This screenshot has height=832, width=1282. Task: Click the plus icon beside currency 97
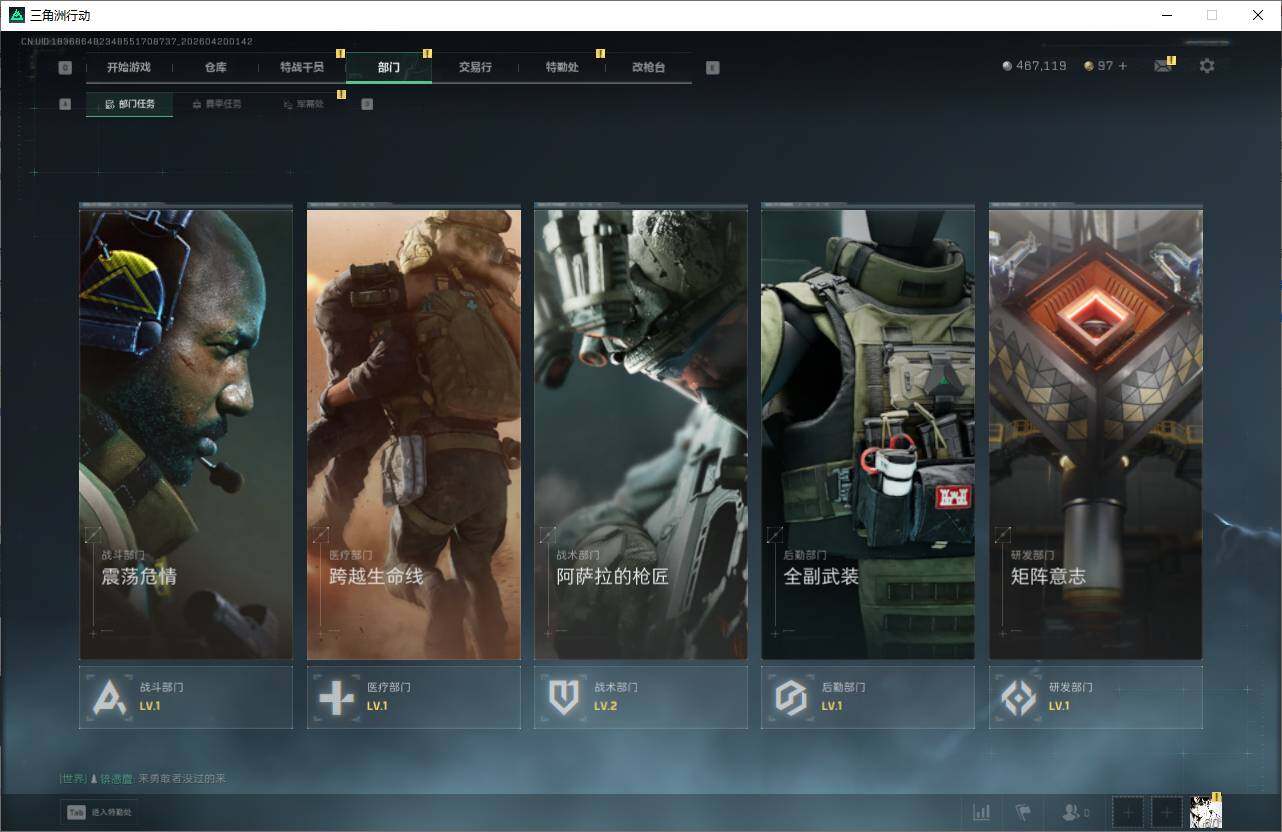(1123, 66)
